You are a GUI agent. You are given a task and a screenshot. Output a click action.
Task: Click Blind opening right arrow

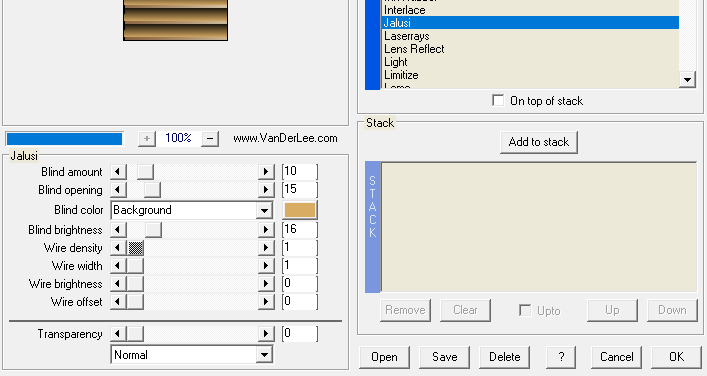point(266,190)
